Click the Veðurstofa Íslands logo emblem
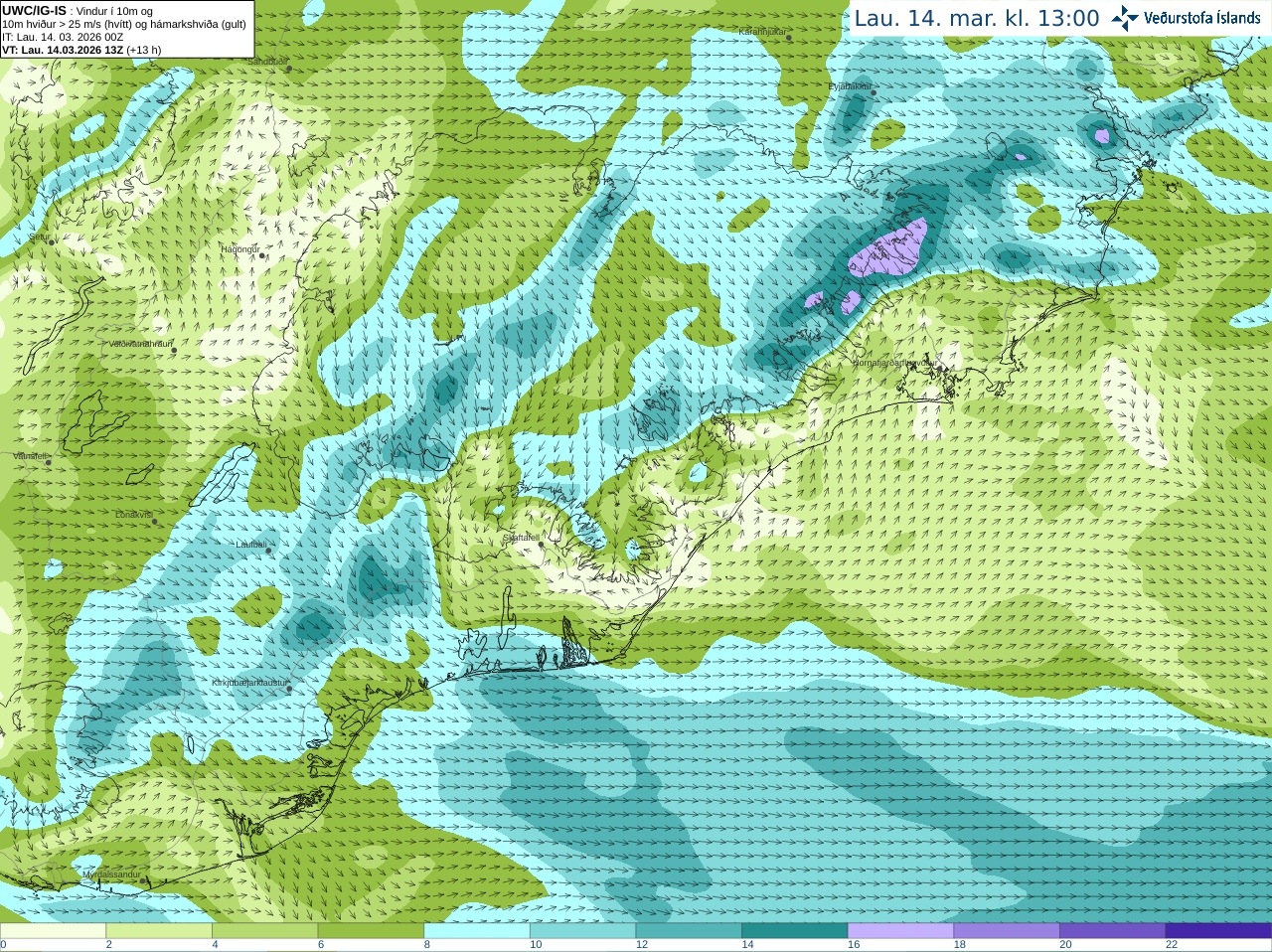1272x952 pixels. (1125, 18)
